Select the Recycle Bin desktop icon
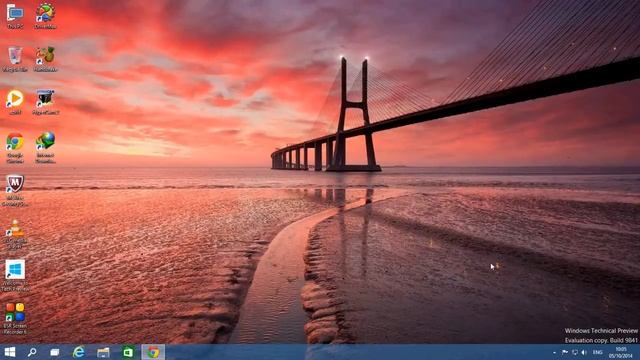640x360 pixels. click(x=15, y=59)
